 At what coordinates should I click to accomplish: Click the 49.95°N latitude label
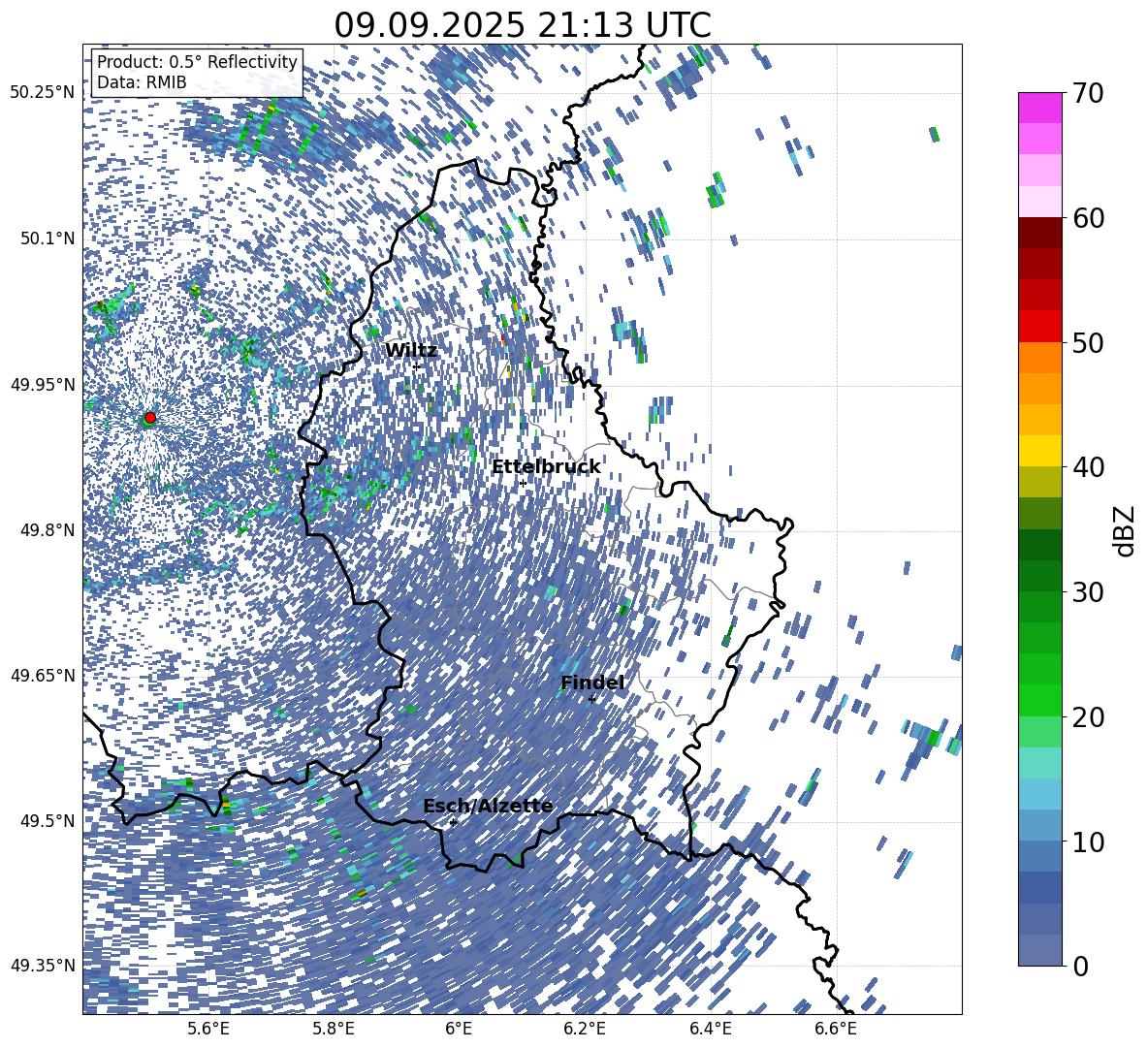(x=43, y=385)
